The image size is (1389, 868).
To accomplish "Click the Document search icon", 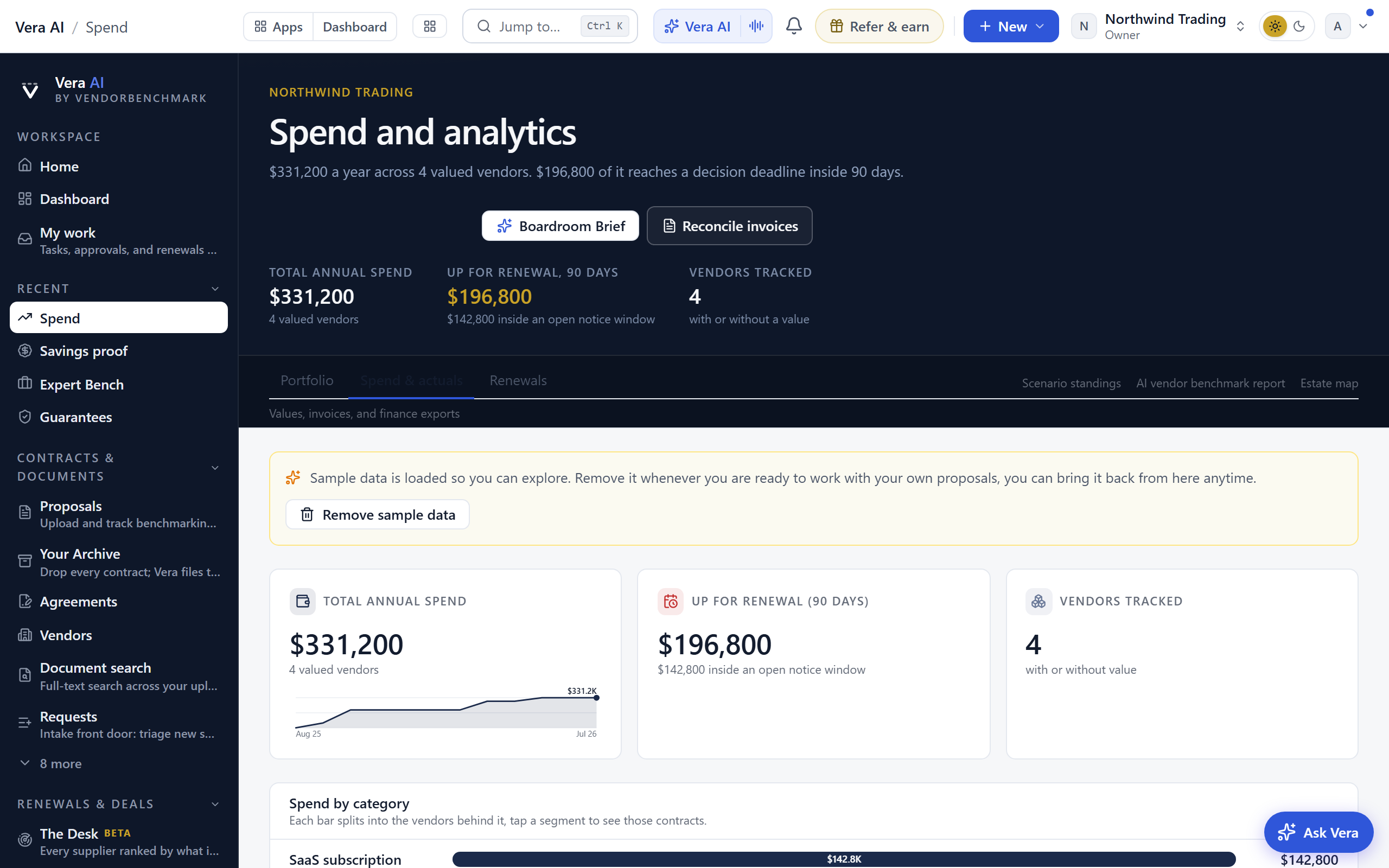I will [x=24, y=675].
